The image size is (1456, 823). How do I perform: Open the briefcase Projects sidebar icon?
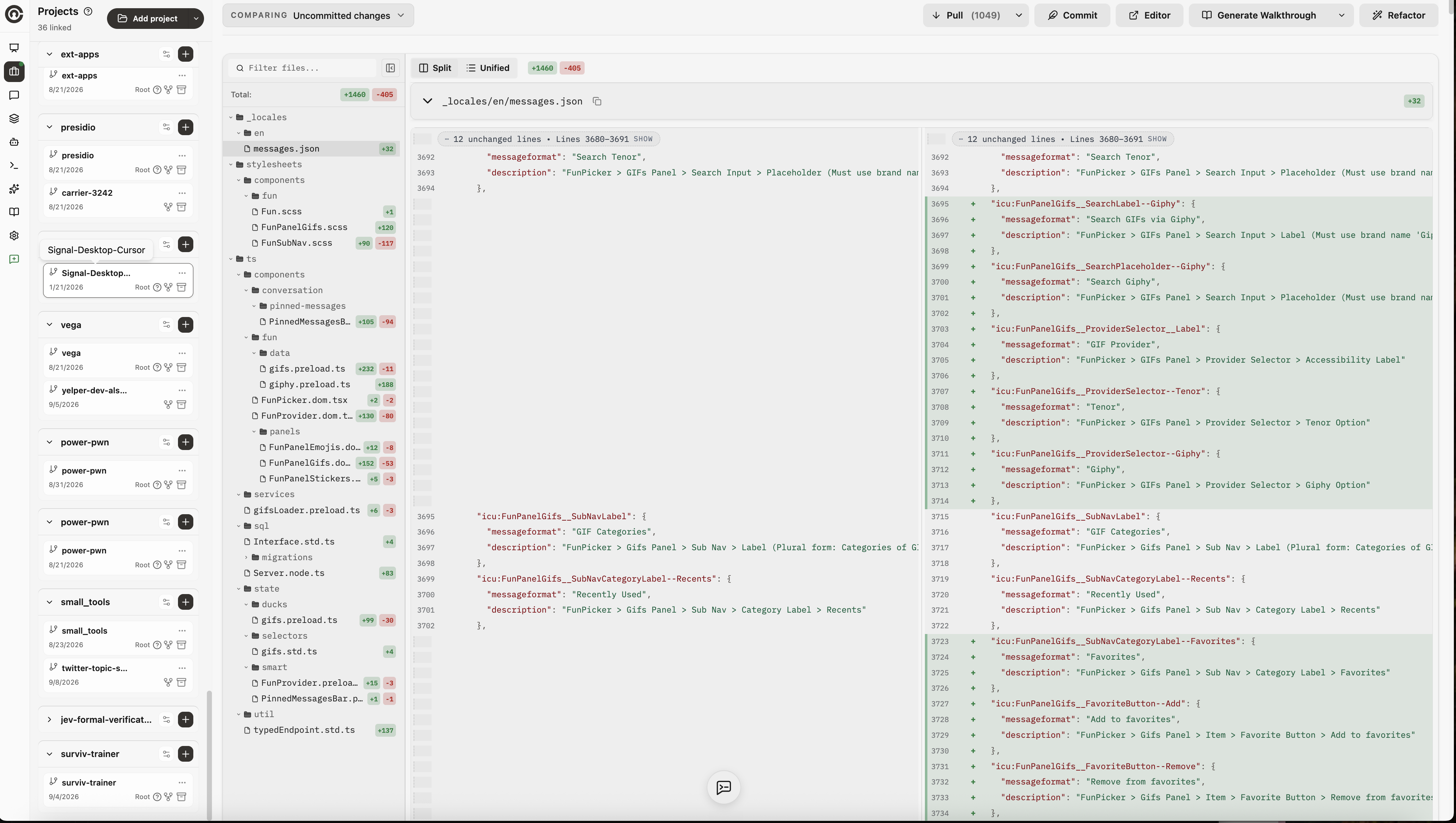(x=14, y=71)
